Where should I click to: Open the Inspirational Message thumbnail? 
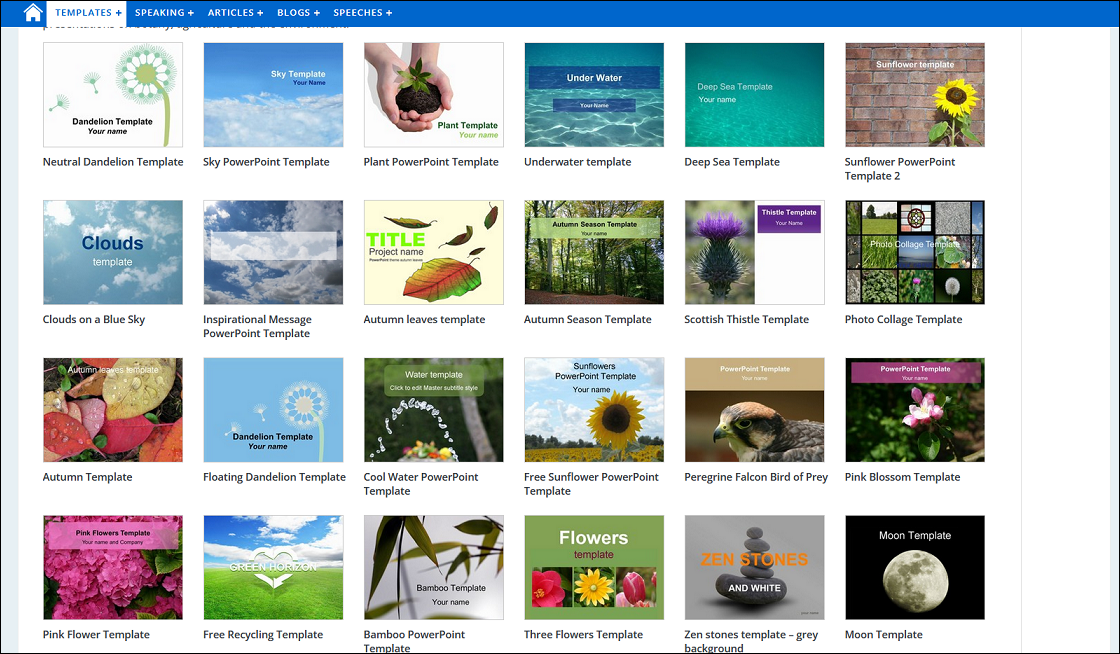click(x=273, y=253)
